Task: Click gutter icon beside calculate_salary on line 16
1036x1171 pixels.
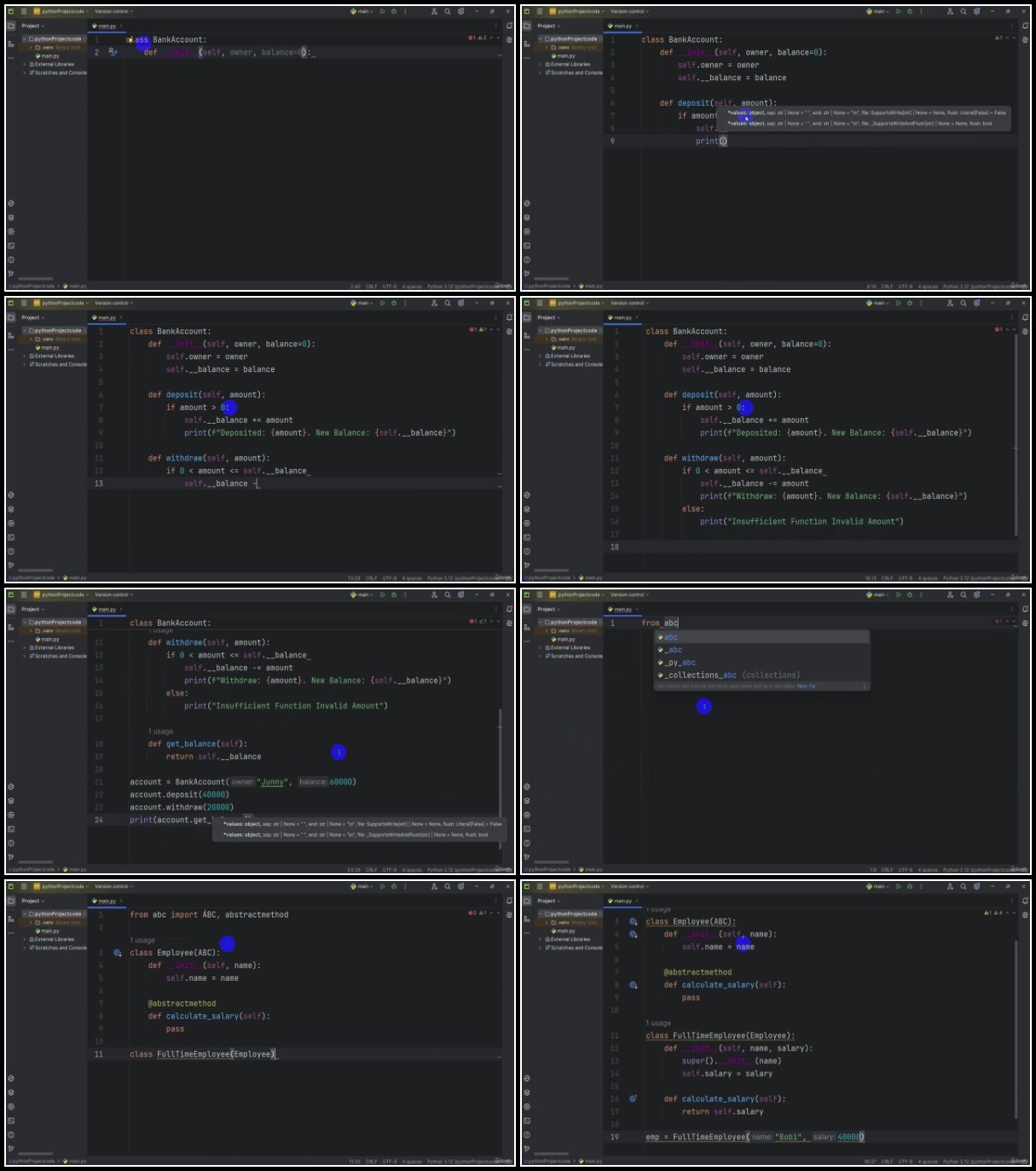Action: 633,1099
